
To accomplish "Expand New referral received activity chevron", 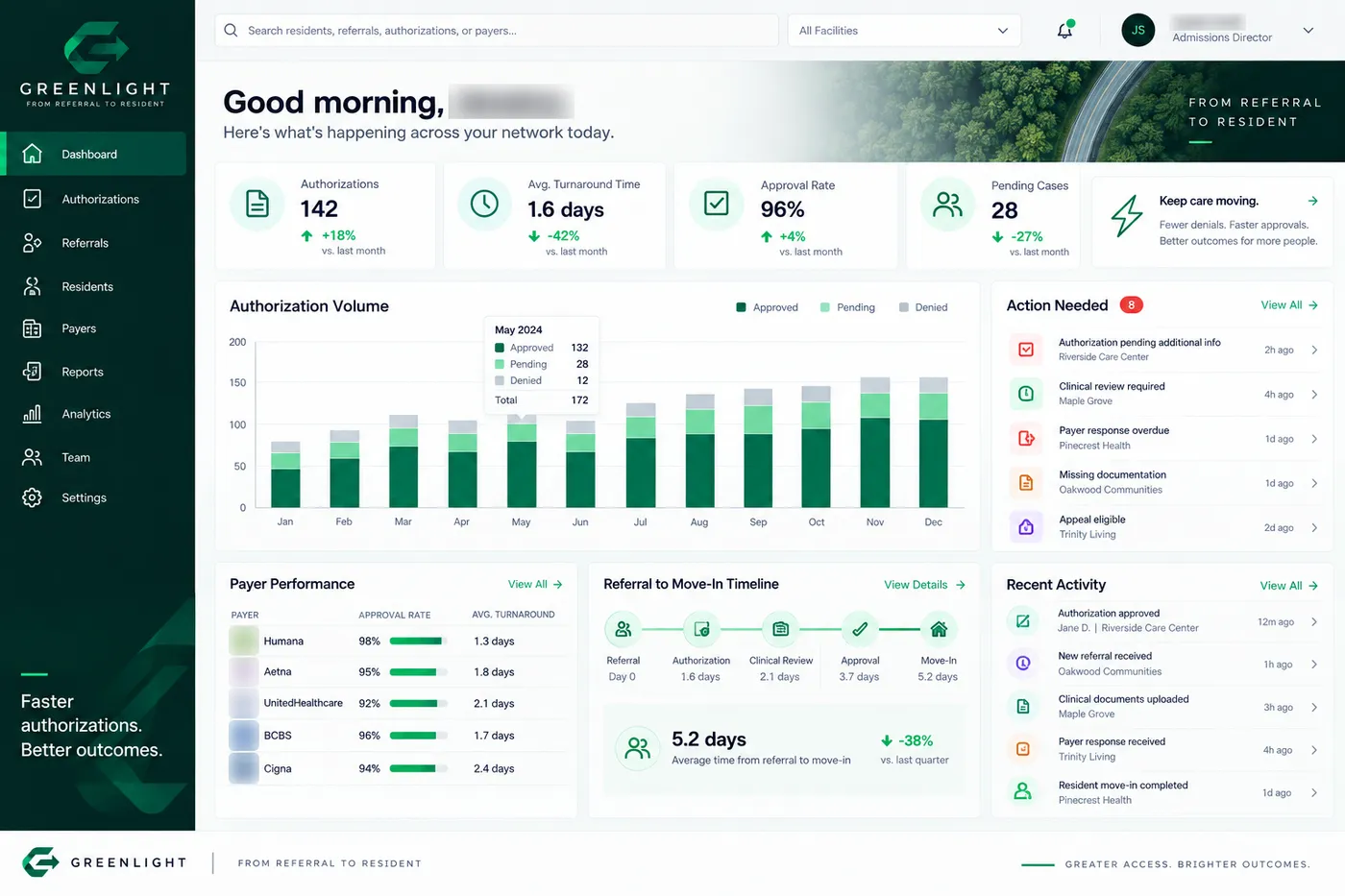I will tap(1314, 665).
